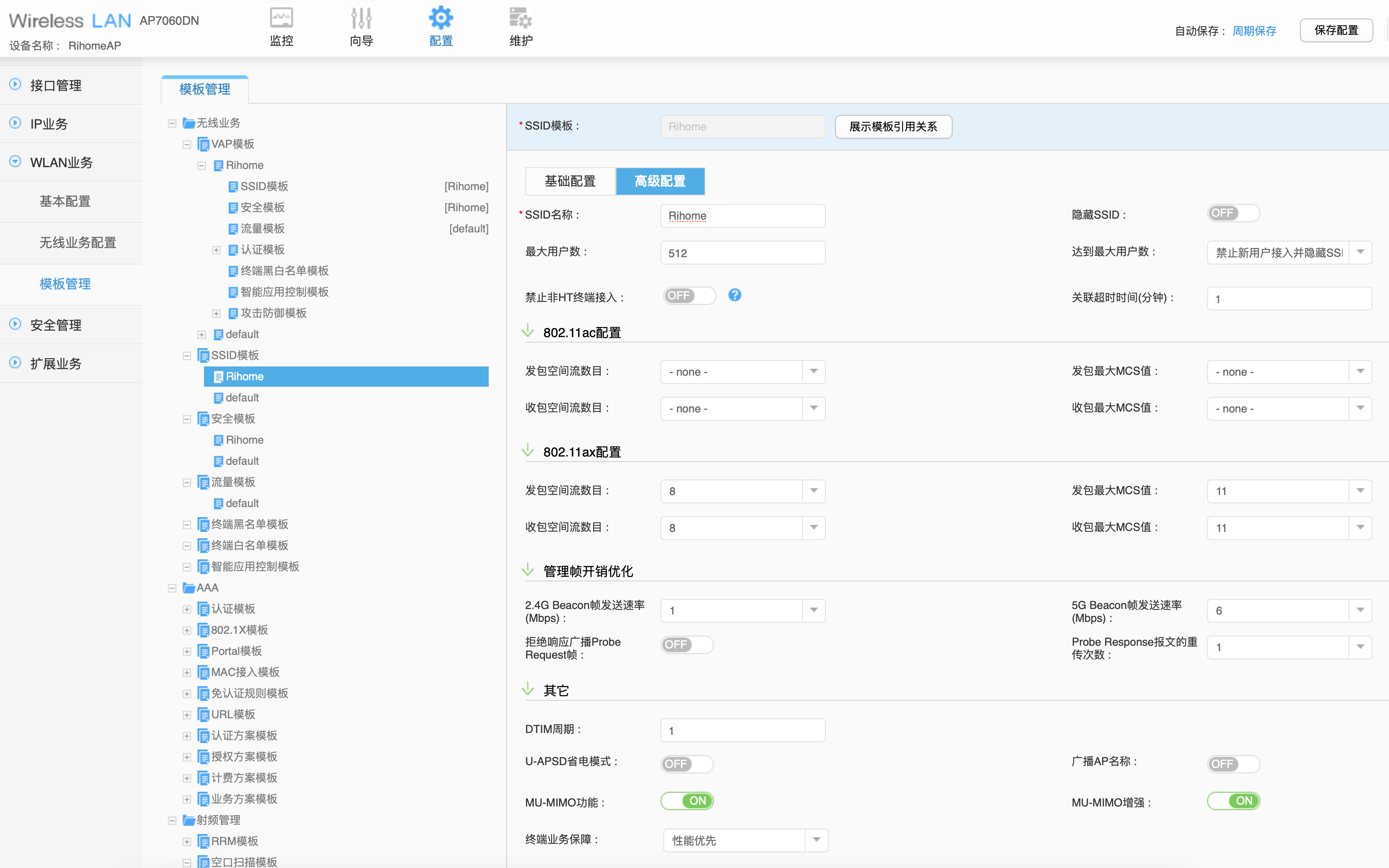Open 达到最大用户数 dropdown
Image resolution: width=1389 pixels, height=868 pixels.
tap(1289, 253)
